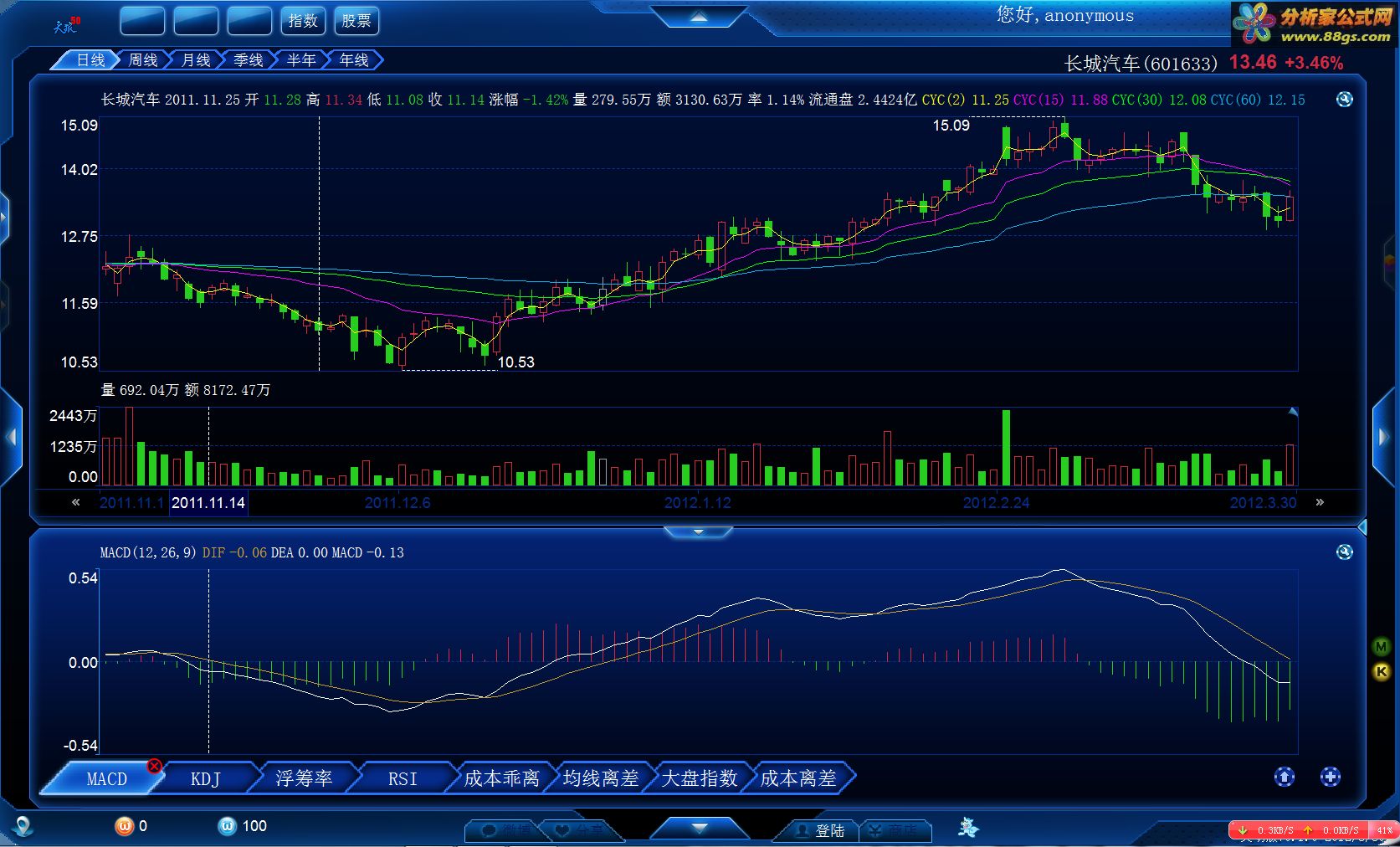The height and width of the screenshot is (847, 1400).
Task: Click the CYC(2) 11.25 indicator label
Action: click(965, 100)
